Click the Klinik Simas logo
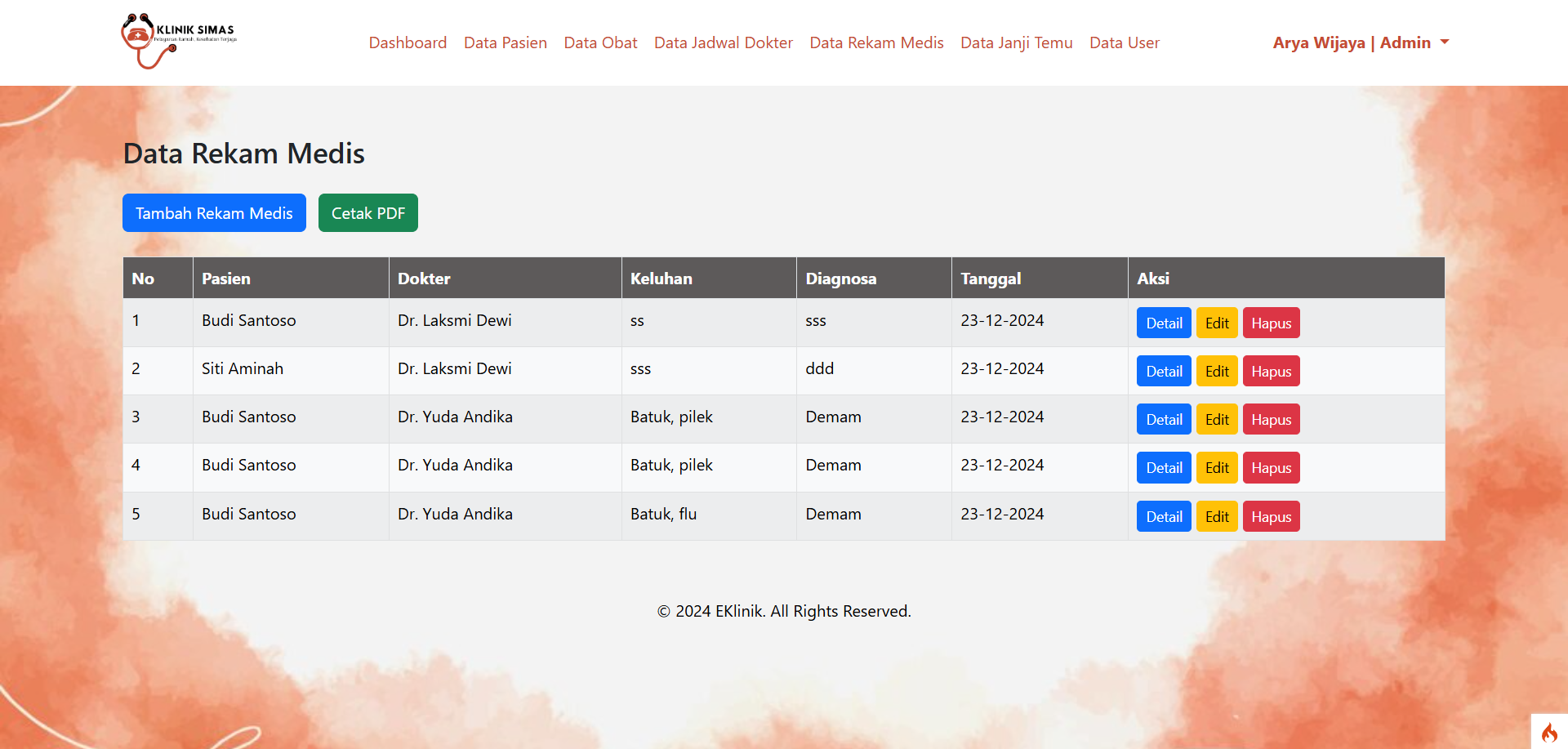The image size is (1568, 749). click(179, 42)
